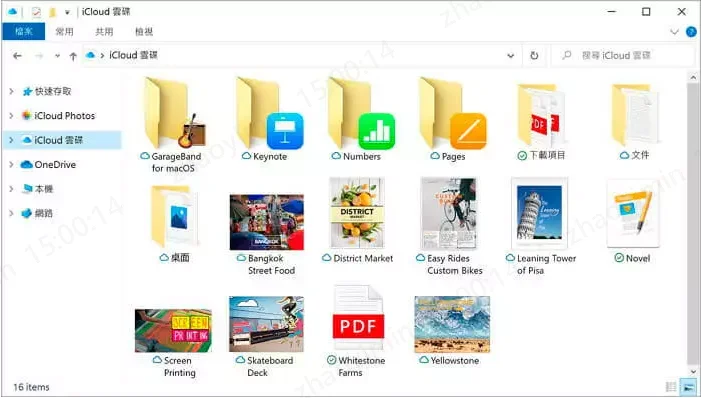701x398 pixels.
Task: Open the 桌面 desktop folder
Action: point(175,216)
